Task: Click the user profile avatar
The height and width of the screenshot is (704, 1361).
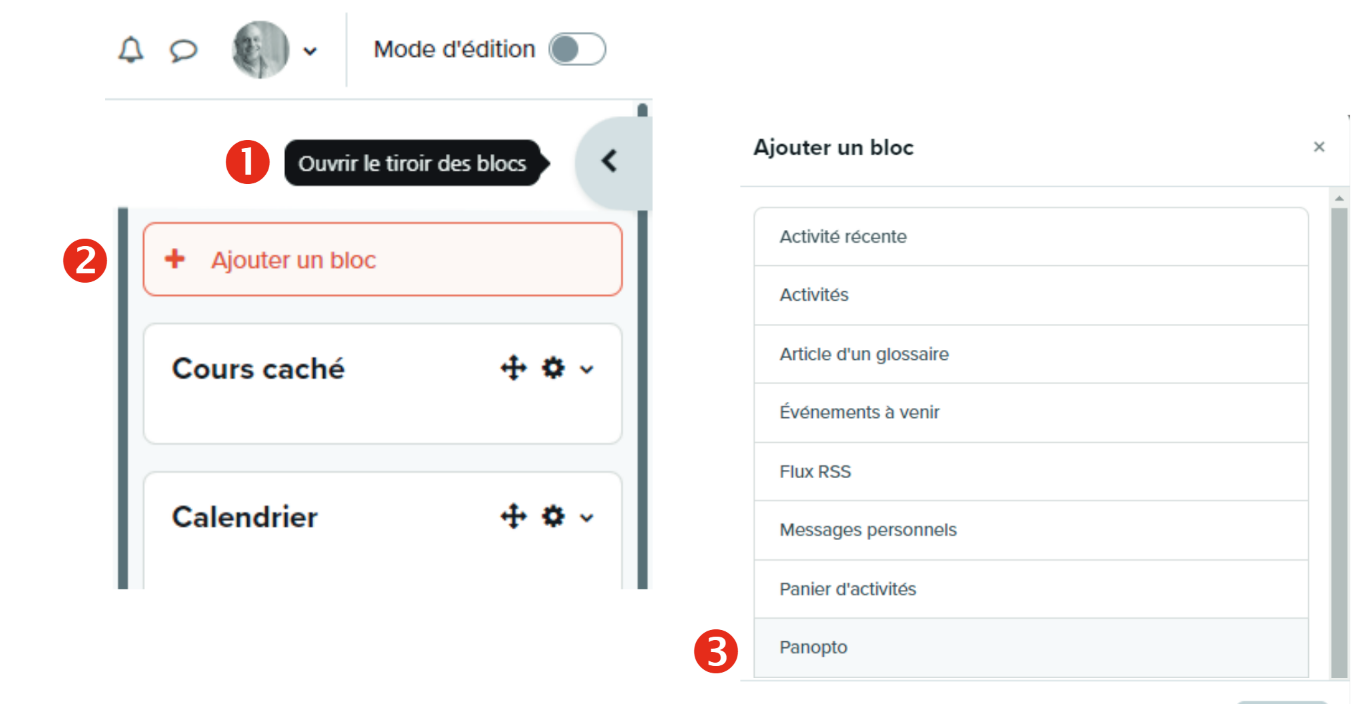Action: point(260,50)
